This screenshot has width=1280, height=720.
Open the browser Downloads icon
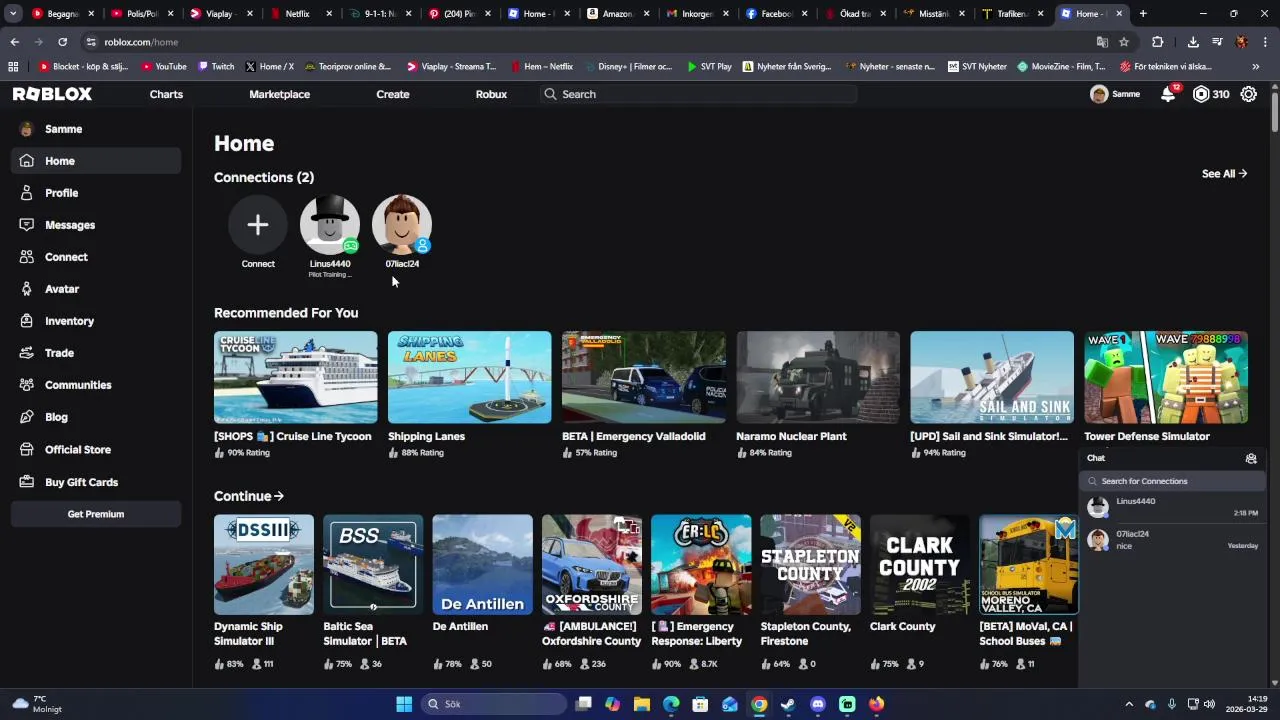pos(1193,42)
